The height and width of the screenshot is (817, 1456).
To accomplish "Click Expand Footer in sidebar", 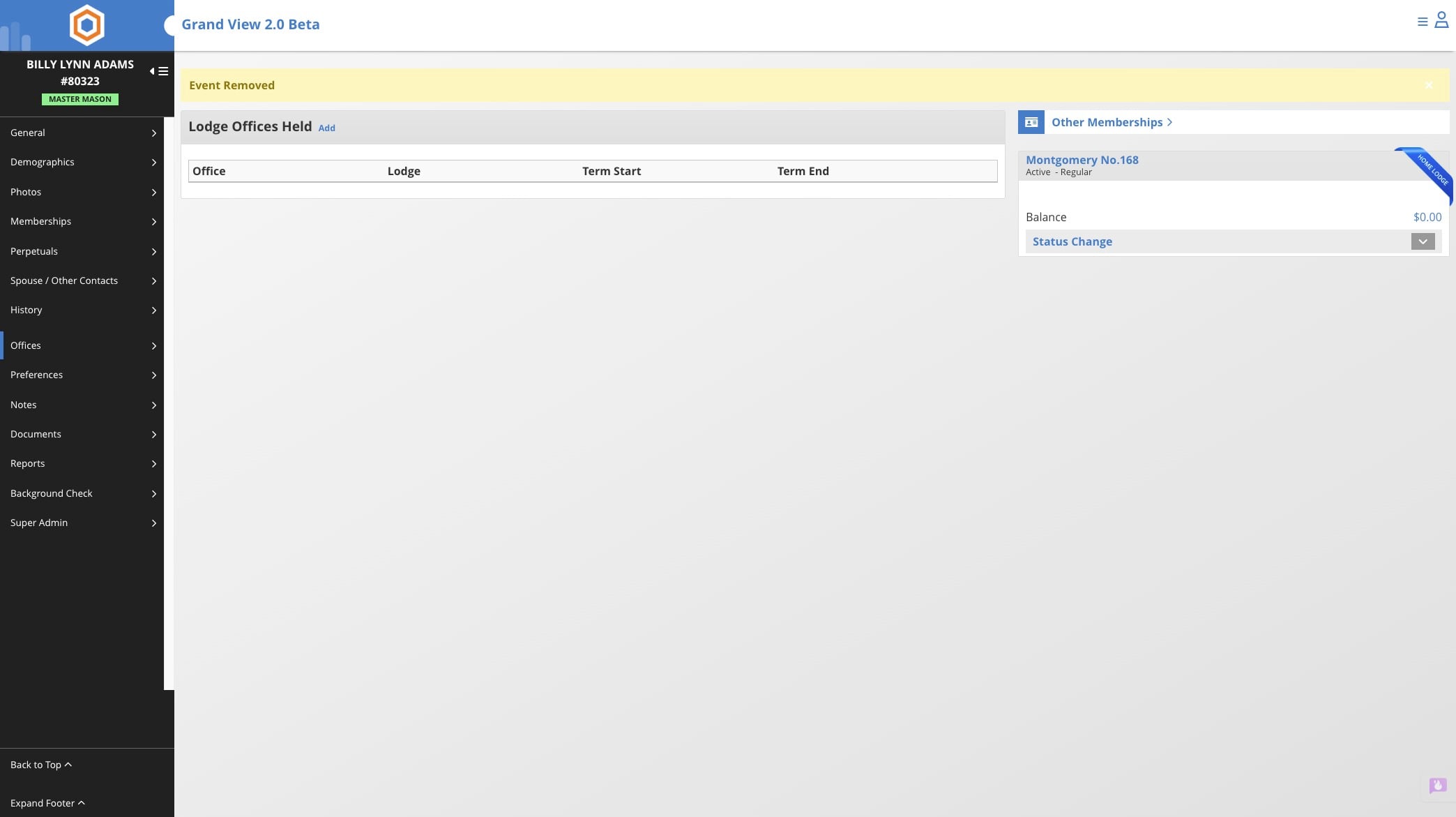I will pos(47,803).
